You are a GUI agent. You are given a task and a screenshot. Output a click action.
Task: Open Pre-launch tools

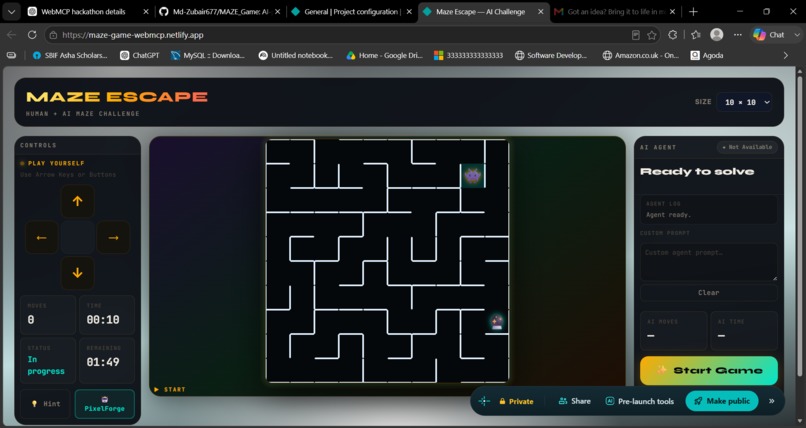[x=639, y=401]
